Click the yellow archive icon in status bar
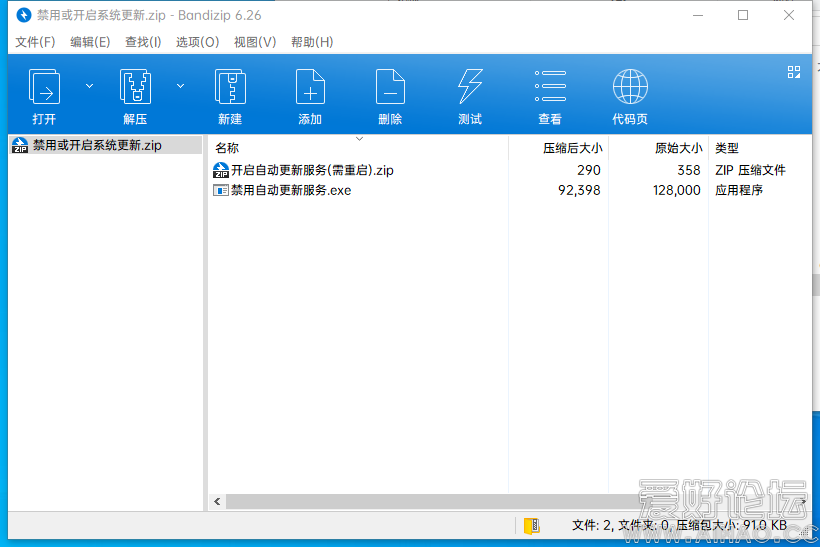820x547 pixels. [x=531, y=526]
